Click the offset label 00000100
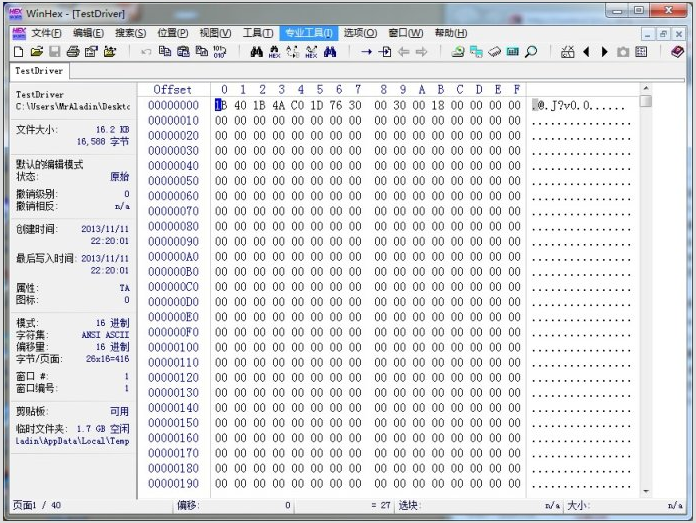 [174, 347]
